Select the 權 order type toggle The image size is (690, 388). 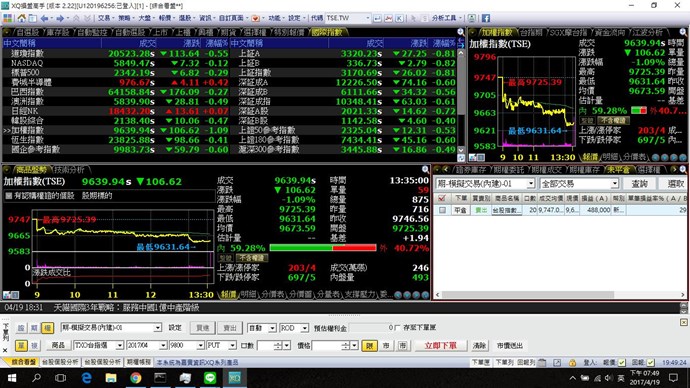click(x=47, y=328)
